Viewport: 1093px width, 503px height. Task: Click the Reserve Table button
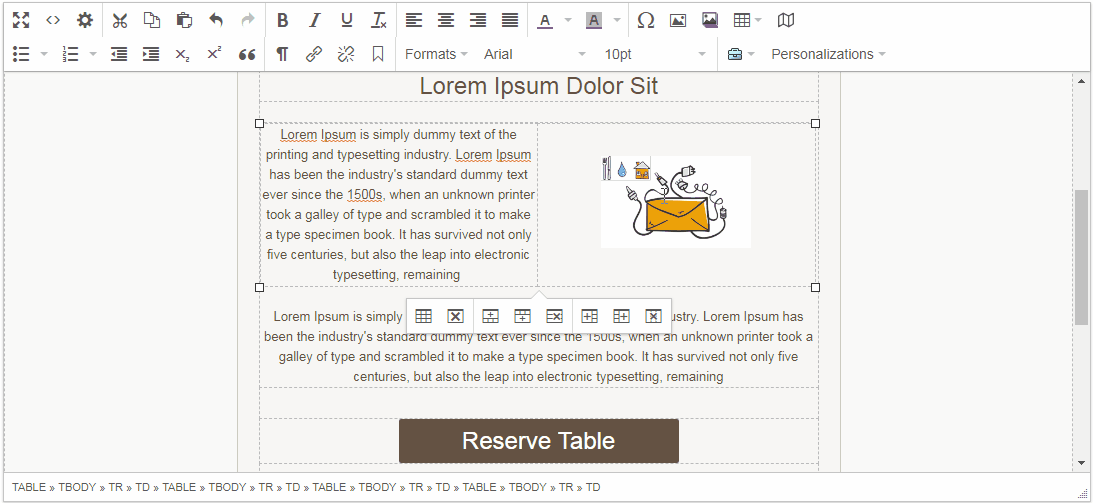tap(538, 441)
